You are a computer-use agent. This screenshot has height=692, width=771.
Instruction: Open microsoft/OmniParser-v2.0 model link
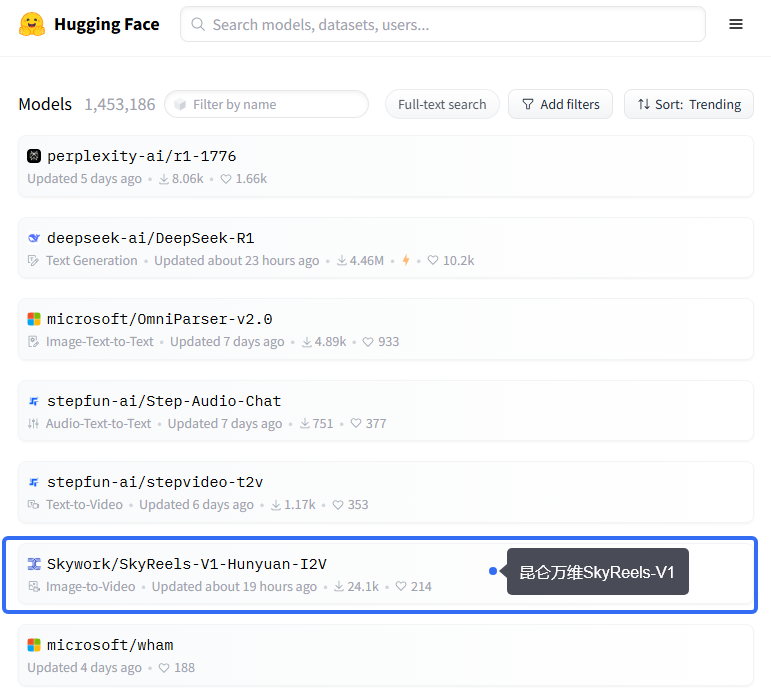pos(159,320)
